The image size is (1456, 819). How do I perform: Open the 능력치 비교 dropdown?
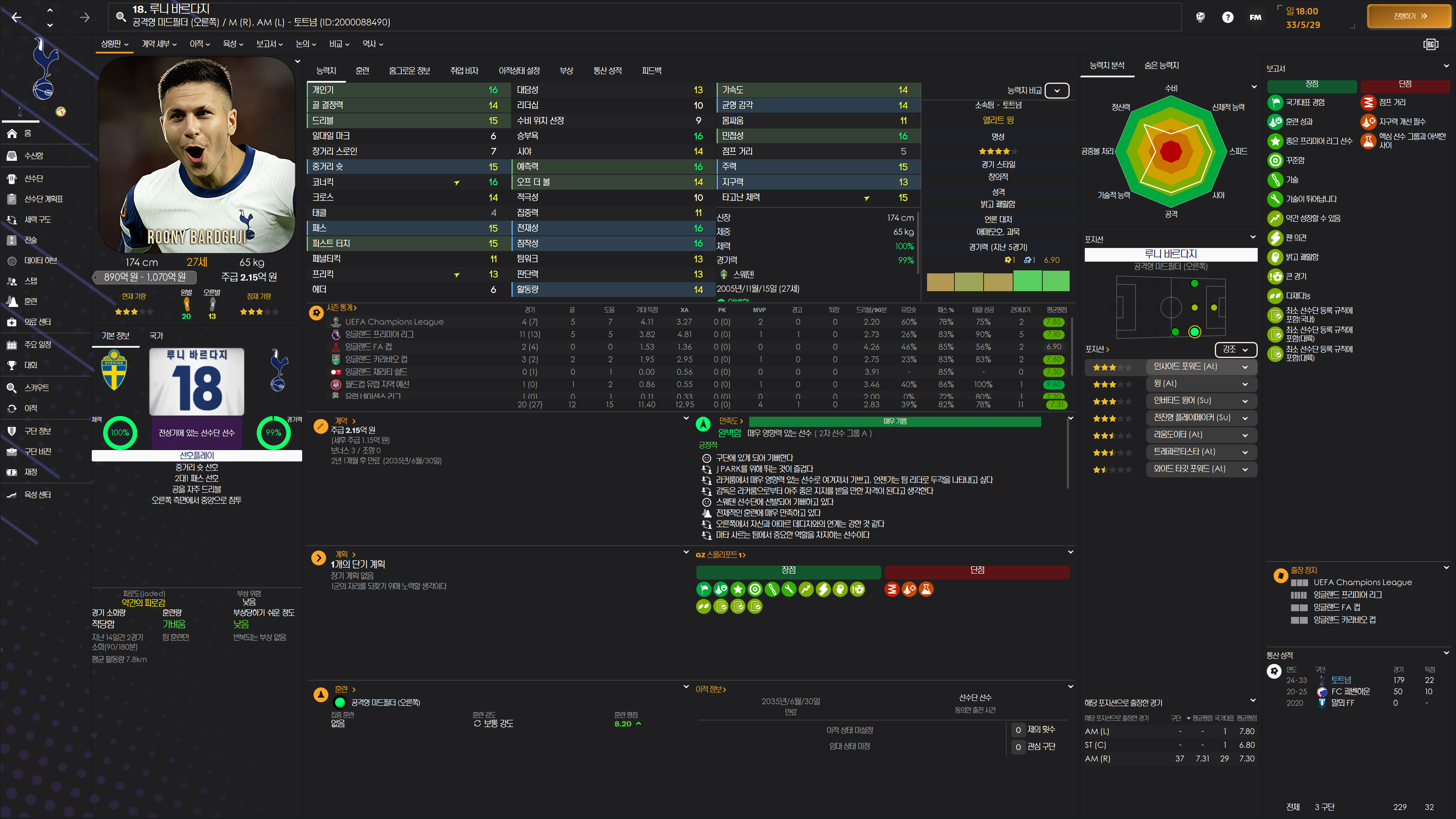point(1056,91)
